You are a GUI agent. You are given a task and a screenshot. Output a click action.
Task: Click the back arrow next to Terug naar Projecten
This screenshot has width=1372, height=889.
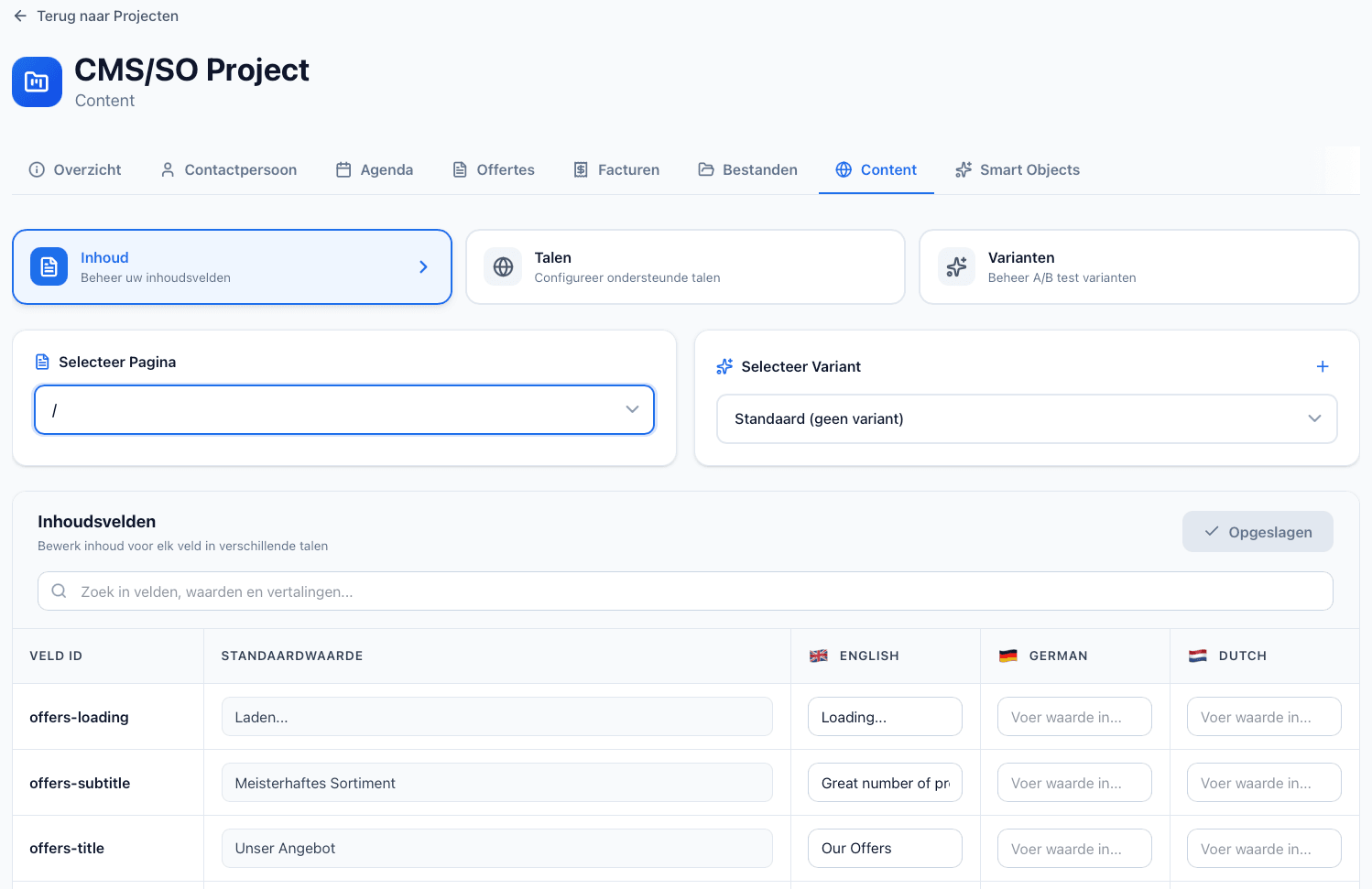tap(20, 16)
